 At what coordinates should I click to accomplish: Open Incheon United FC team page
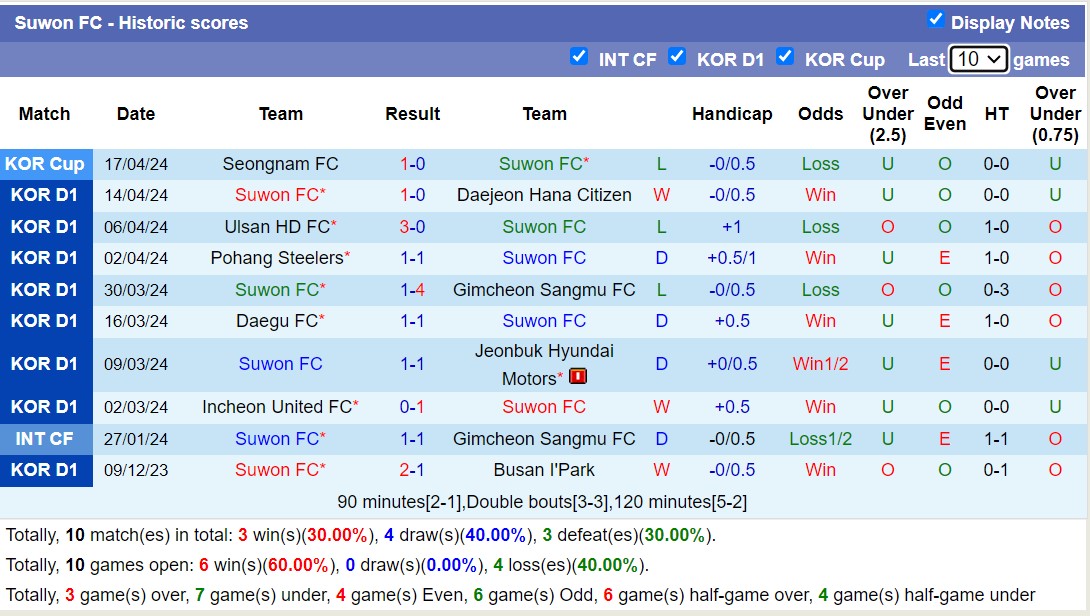275,407
